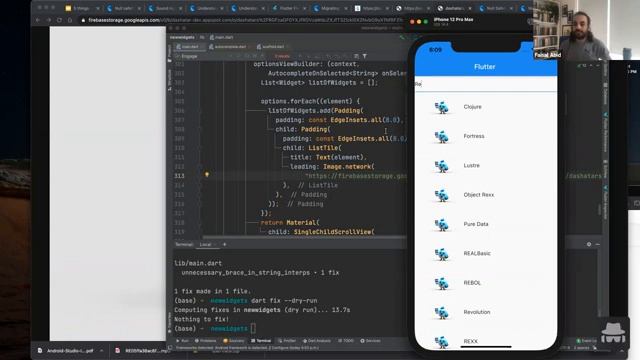Open the Services tool window

(370, 341)
